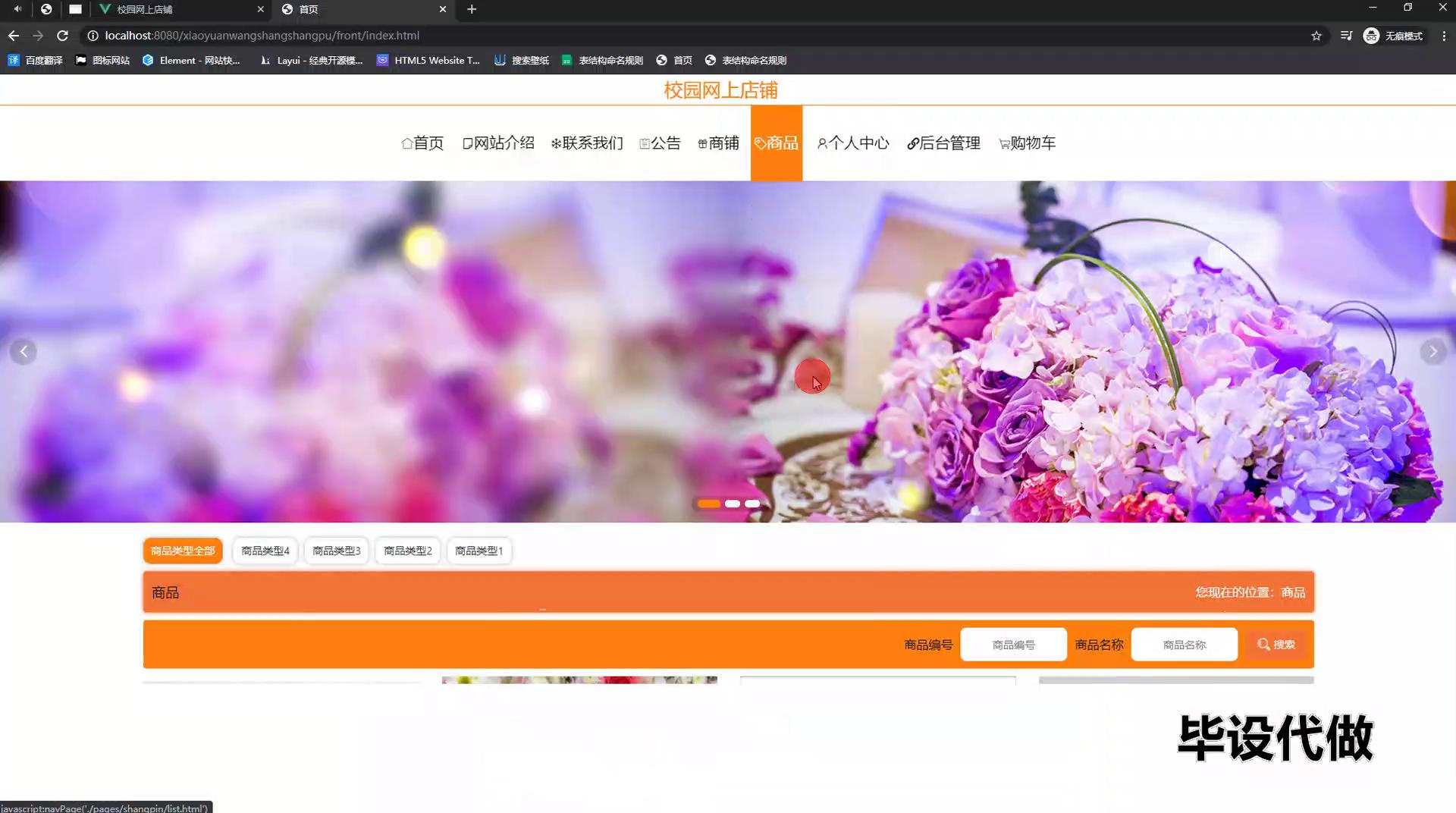Open the new tab plus button

tap(472, 9)
